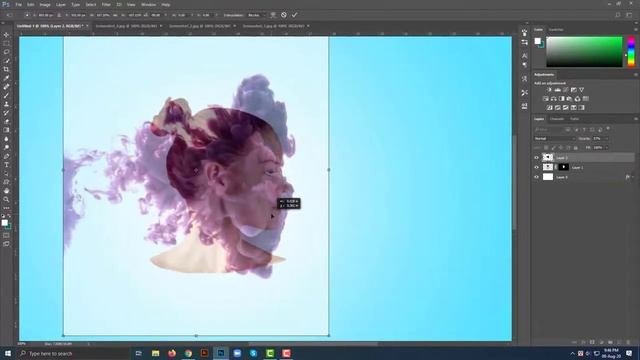
Task: Select the Rectangular Marquee tool
Action: point(6,43)
